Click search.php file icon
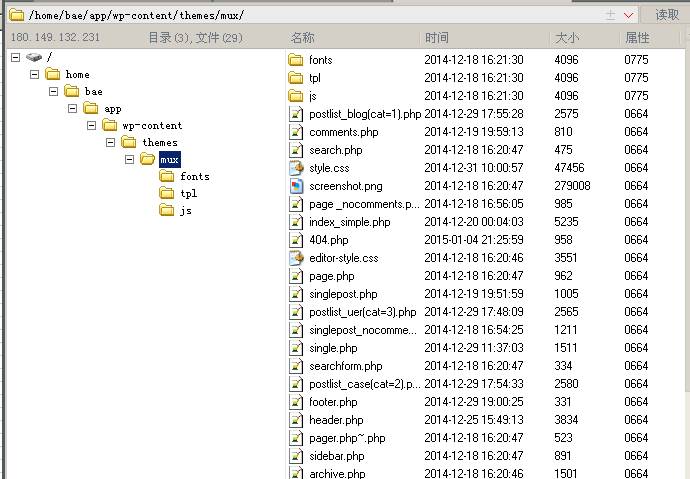690x479 pixels. coord(296,150)
